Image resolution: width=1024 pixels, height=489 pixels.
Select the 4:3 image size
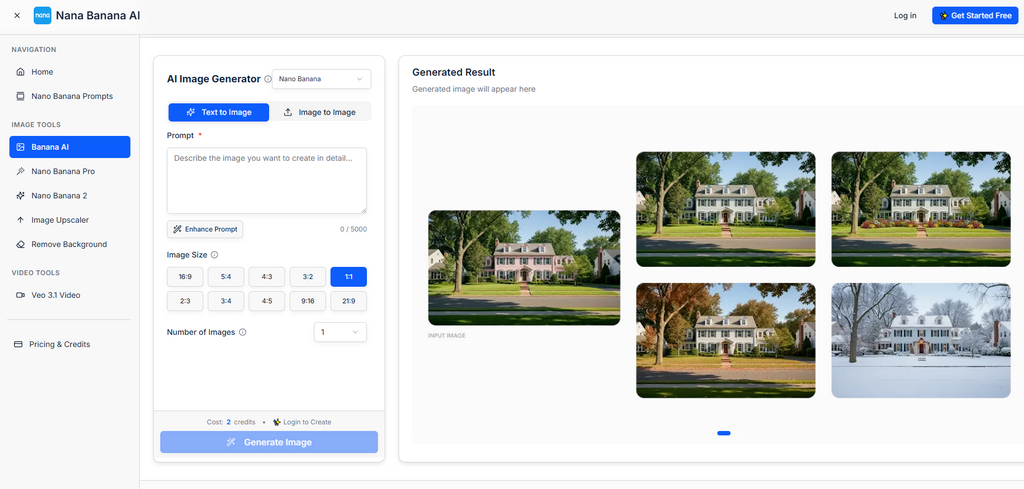[267, 277]
